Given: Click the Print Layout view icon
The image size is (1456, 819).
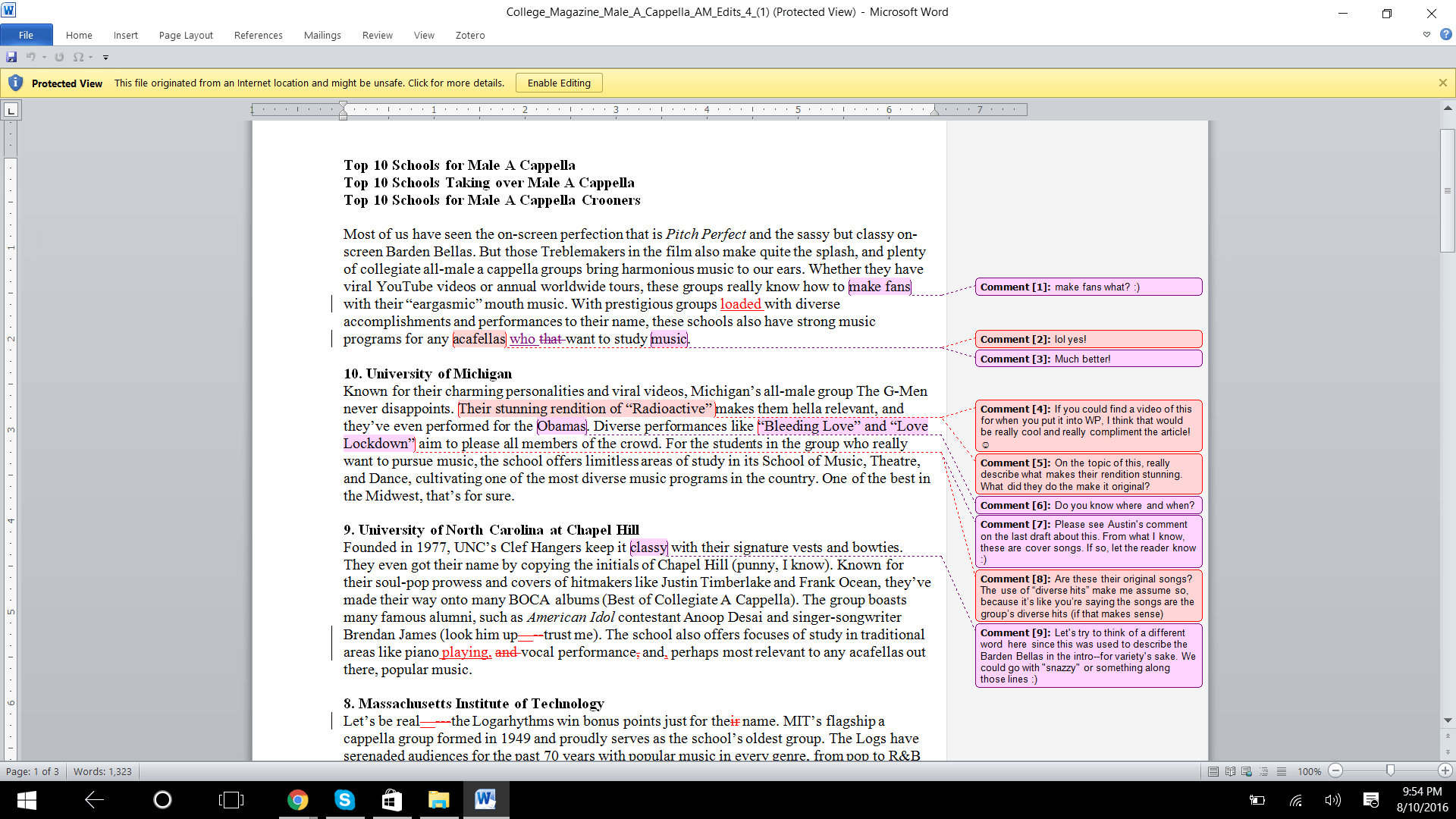Looking at the screenshot, I should 1213,771.
